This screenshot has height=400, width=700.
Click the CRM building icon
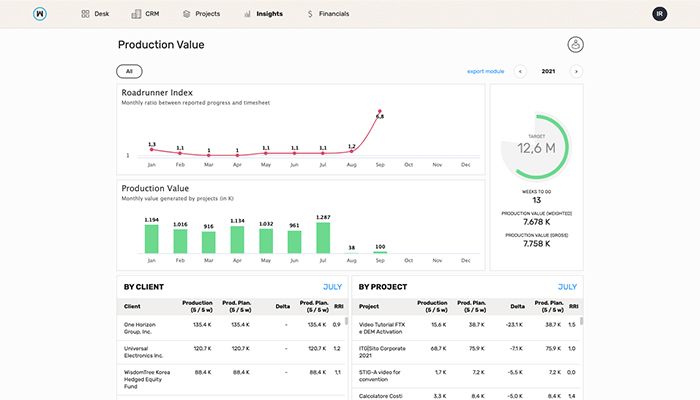(x=136, y=14)
